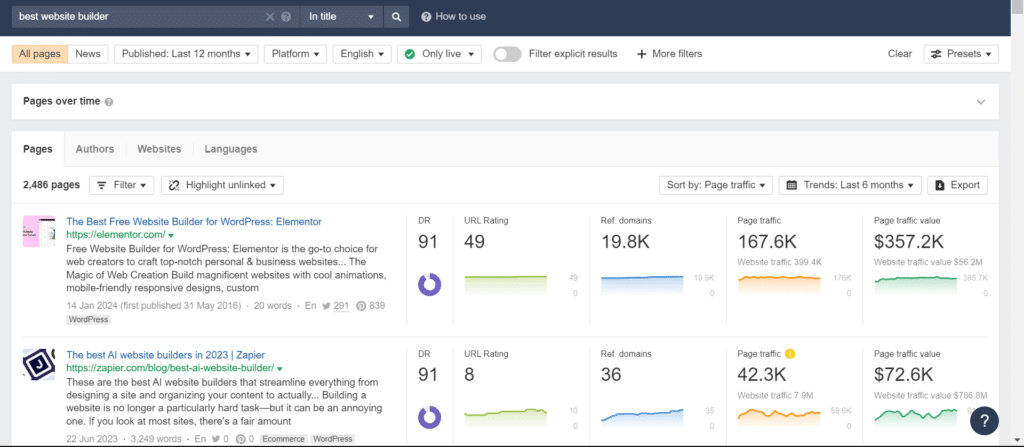Screen dimensions: 1024x447
Task: Click the '2,486 pages' result count
Action: (51, 185)
